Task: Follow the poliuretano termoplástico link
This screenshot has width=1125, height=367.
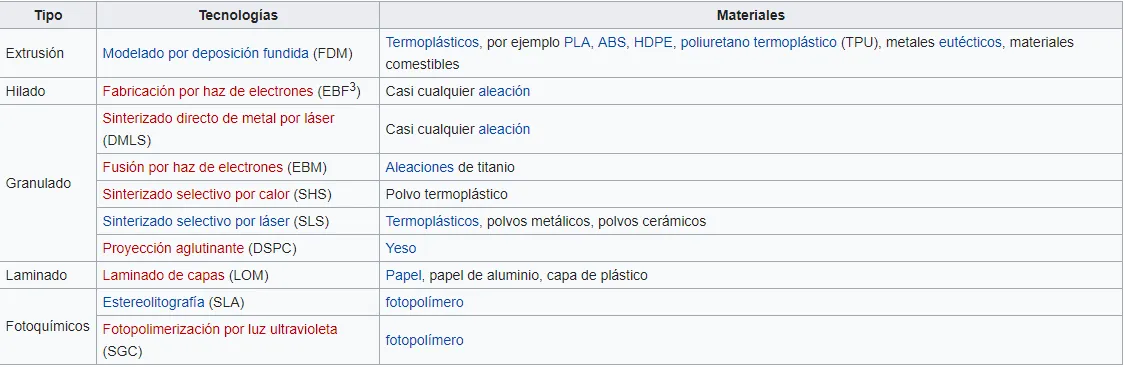Action: point(758,42)
